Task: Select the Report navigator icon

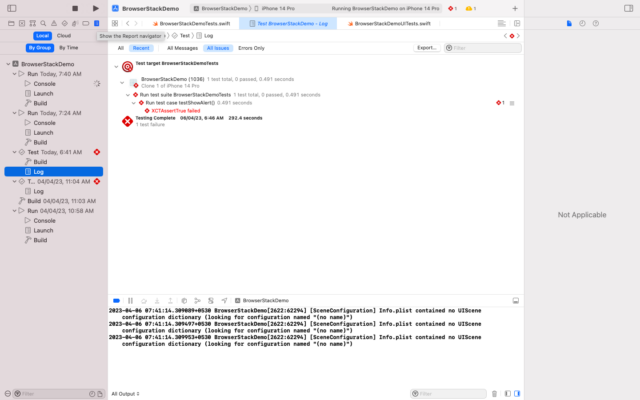Action: point(96,22)
